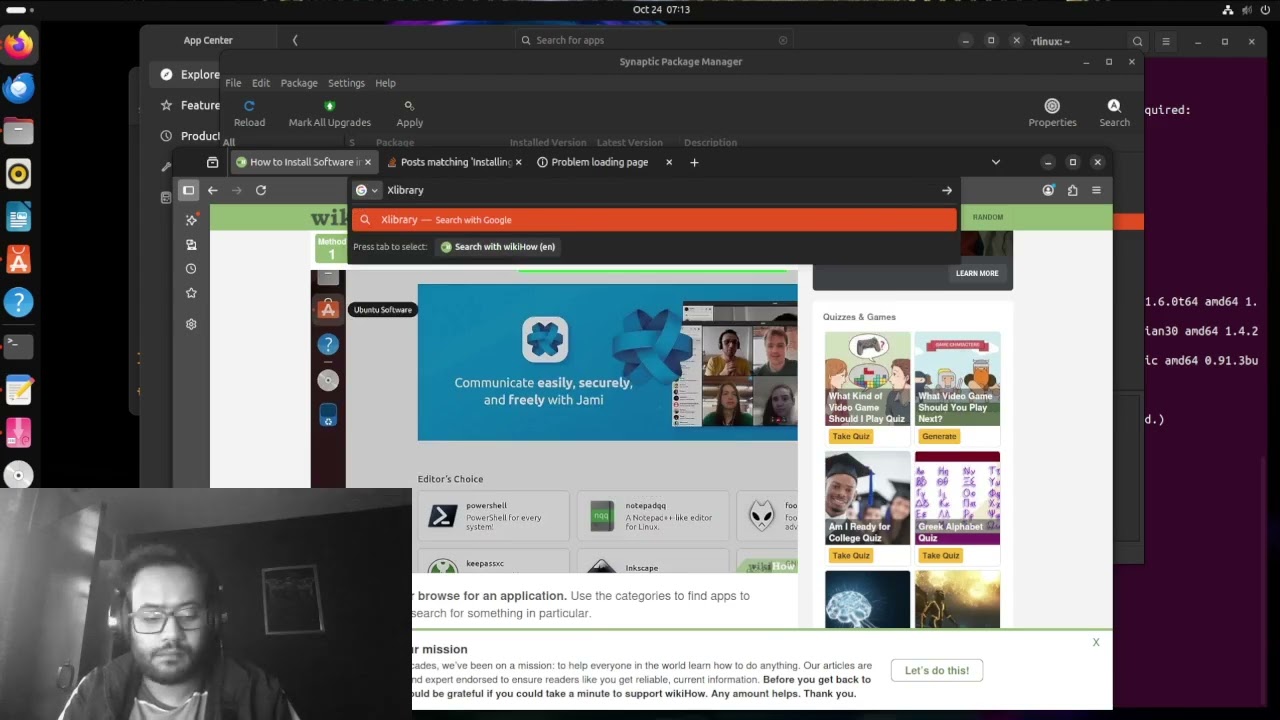1280x720 pixels.
Task: Click the 'Let's do this!' button
Action: (937, 670)
